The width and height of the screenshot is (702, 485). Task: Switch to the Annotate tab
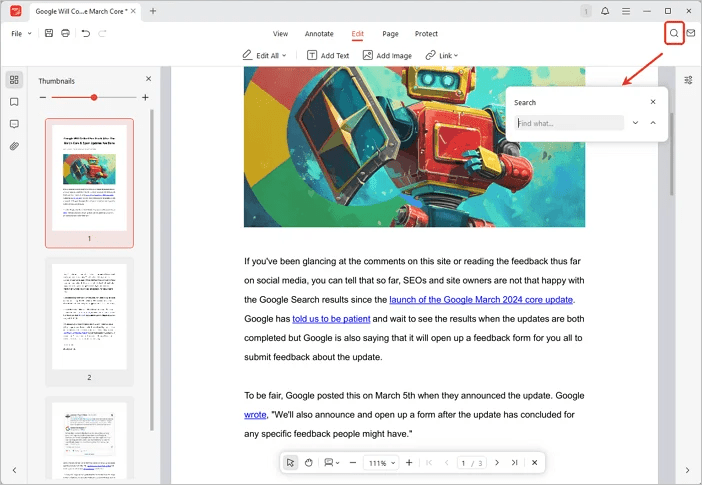(319, 34)
